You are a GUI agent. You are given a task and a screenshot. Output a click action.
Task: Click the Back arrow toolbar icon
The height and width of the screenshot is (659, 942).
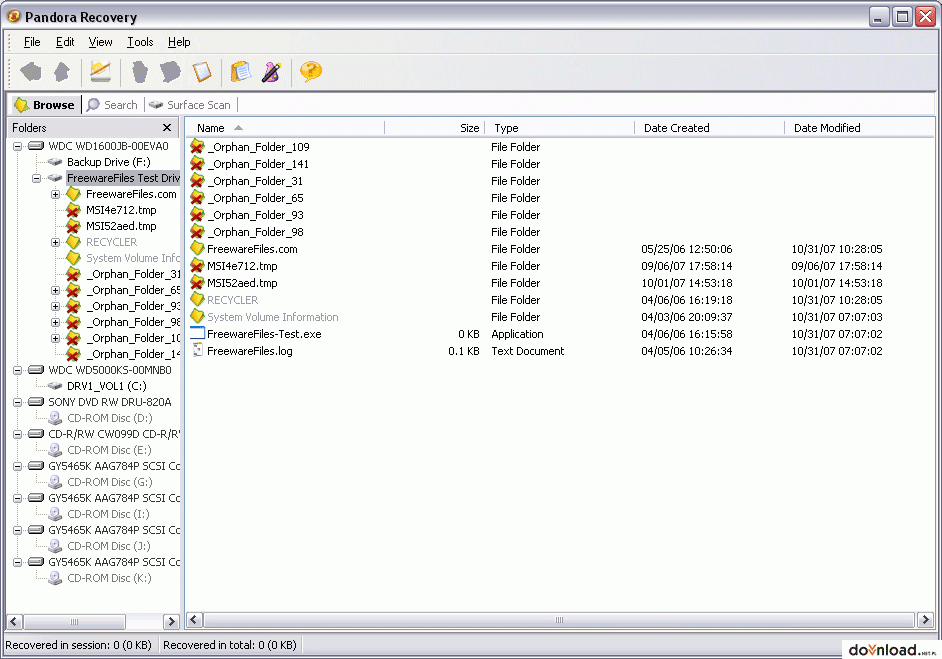pos(31,72)
